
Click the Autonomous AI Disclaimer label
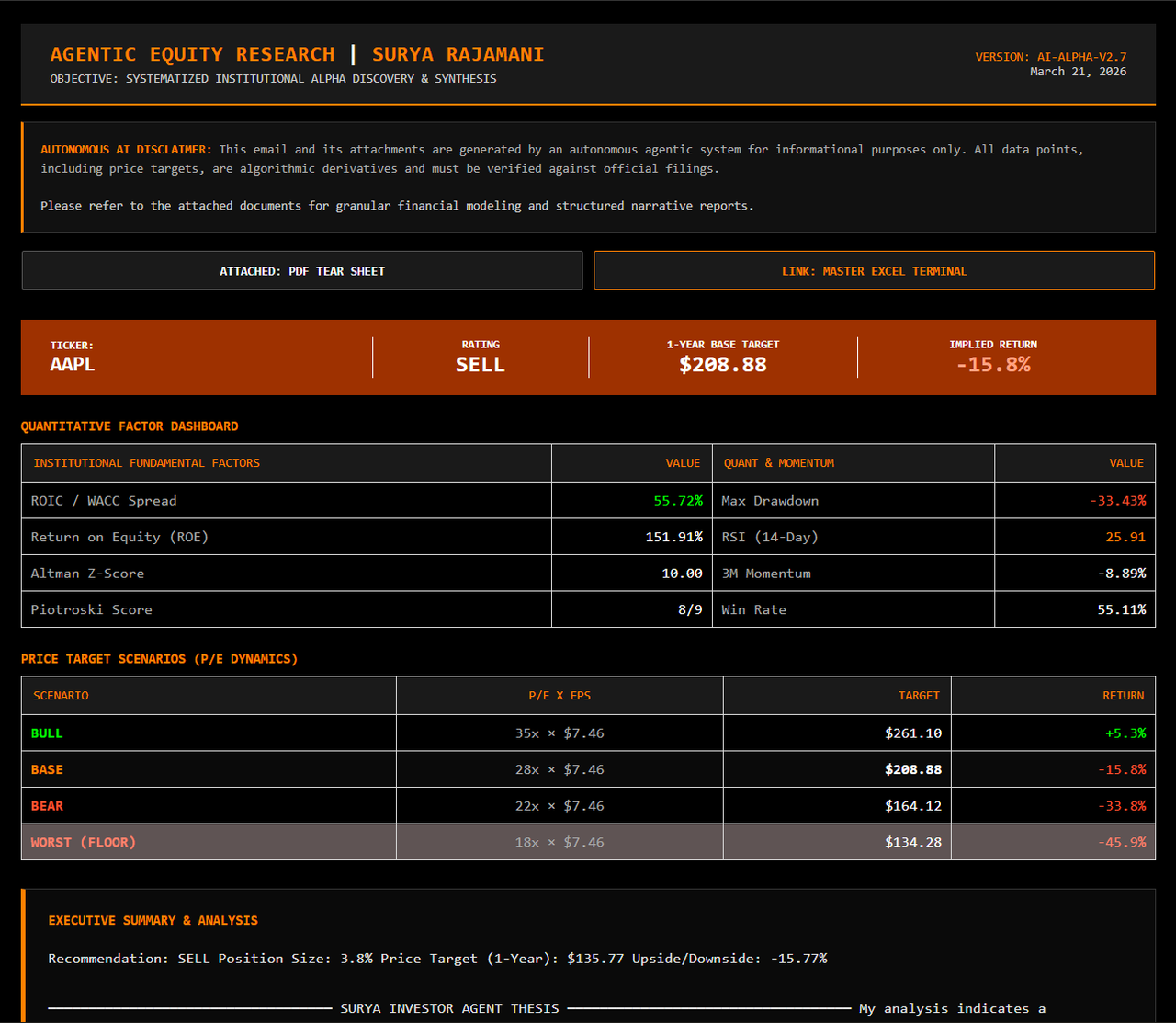click(126, 149)
